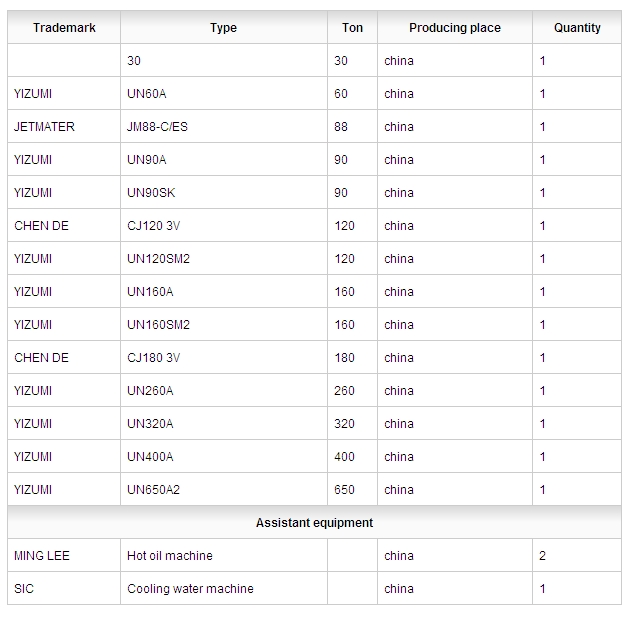The width and height of the screenshot is (631, 617).
Task: Select the UN160SM2 type cell
Action: pos(224,324)
